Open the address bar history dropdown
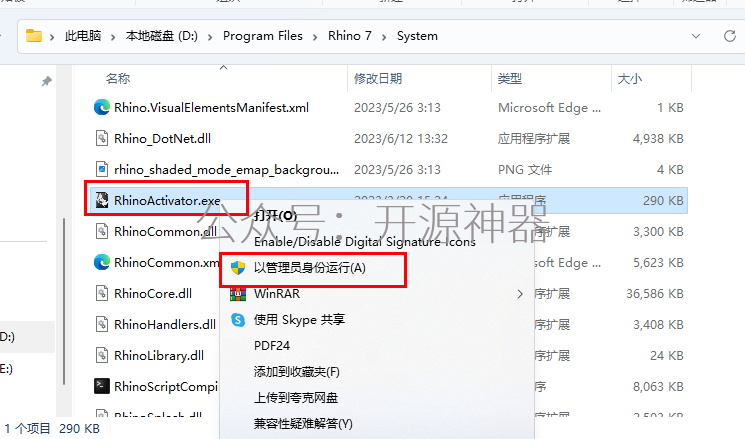The height and width of the screenshot is (439, 745). 696,36
